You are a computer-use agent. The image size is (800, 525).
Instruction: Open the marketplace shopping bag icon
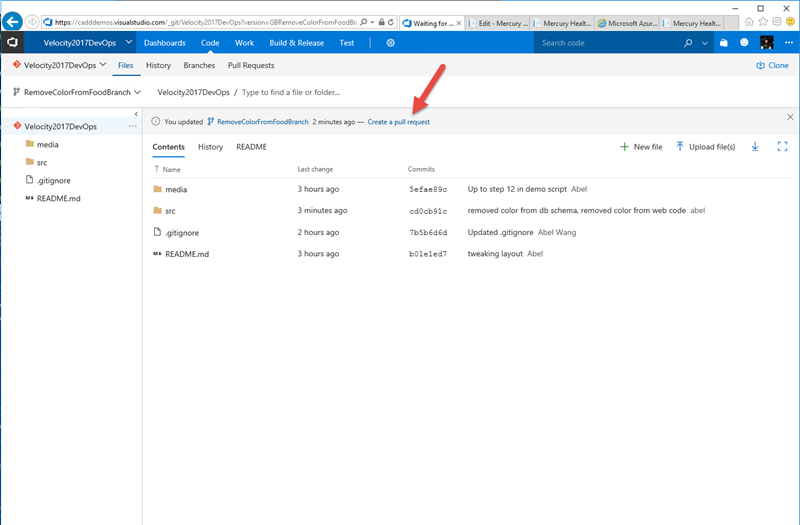click(723, 43)
